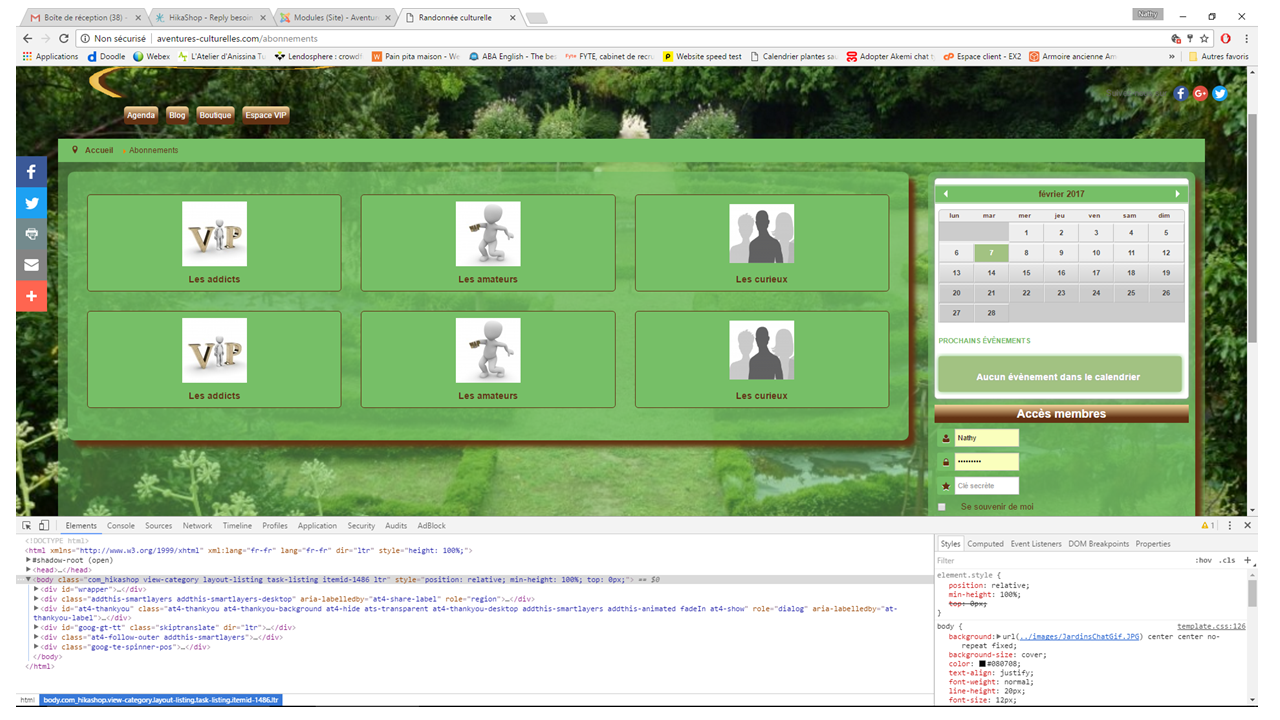
Task: Go to next month in calendar
Action: click(1178, 194)
